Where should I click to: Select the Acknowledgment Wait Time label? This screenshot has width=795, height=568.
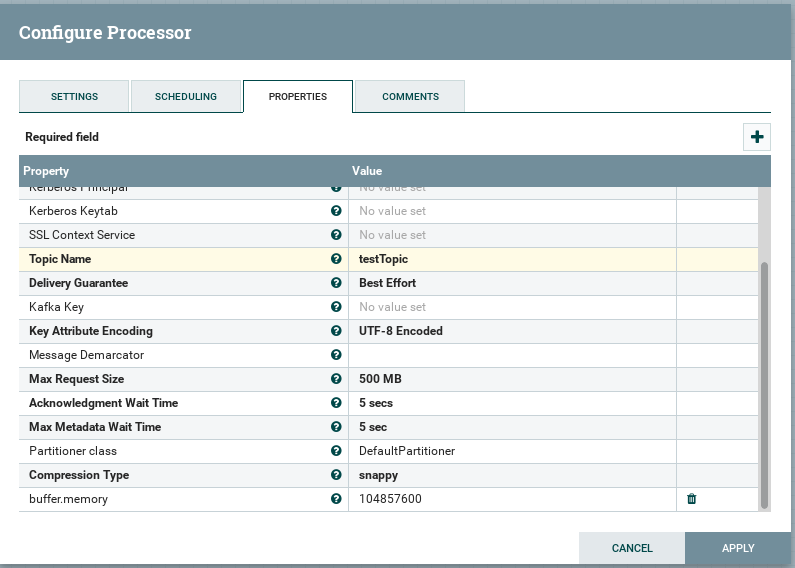(103, 403)
